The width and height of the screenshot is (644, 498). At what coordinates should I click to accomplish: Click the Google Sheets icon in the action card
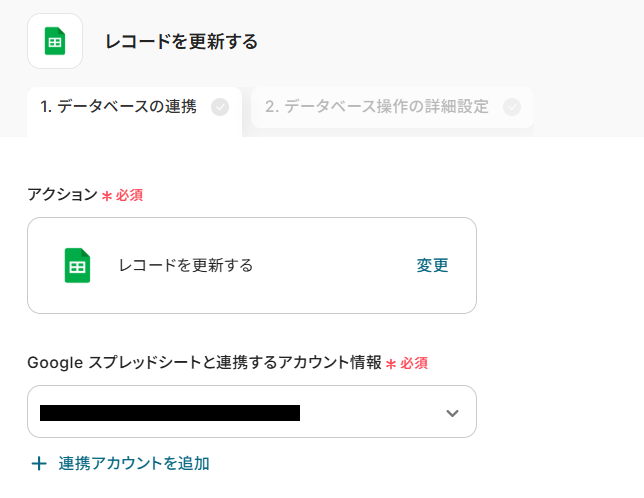(78, 266)
